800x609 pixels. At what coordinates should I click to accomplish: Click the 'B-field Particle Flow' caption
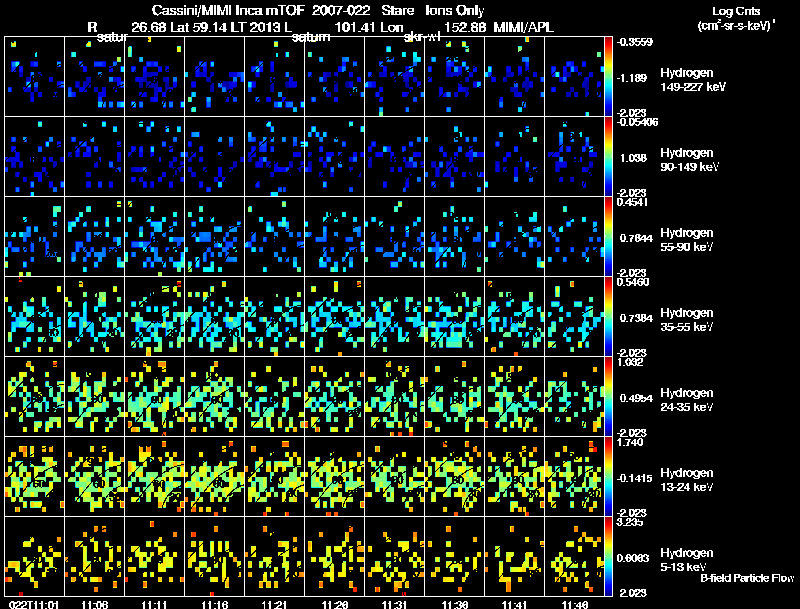pos(747,578)
